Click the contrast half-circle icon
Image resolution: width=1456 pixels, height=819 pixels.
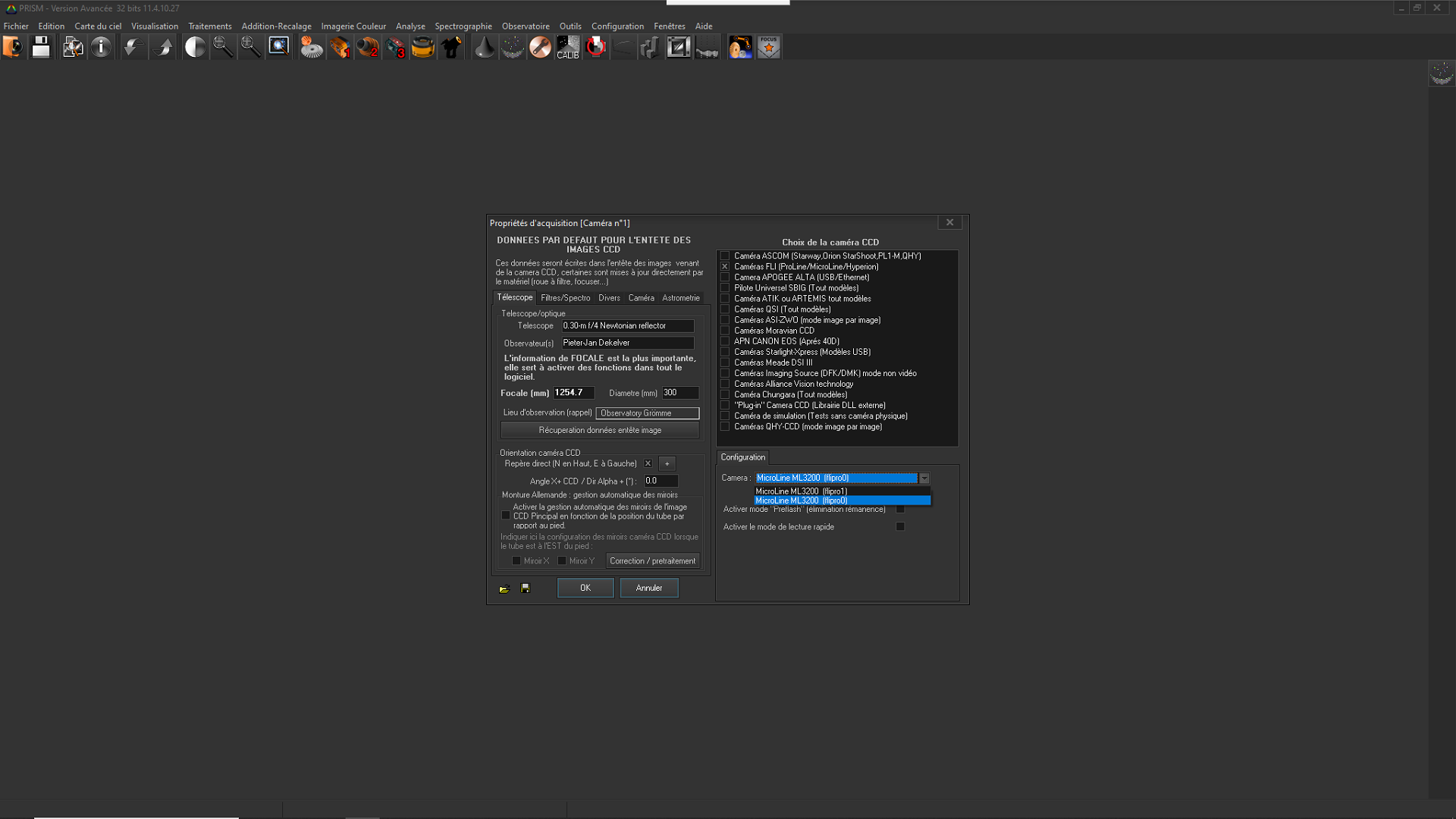pyautogui.click(x=195, y=47)
